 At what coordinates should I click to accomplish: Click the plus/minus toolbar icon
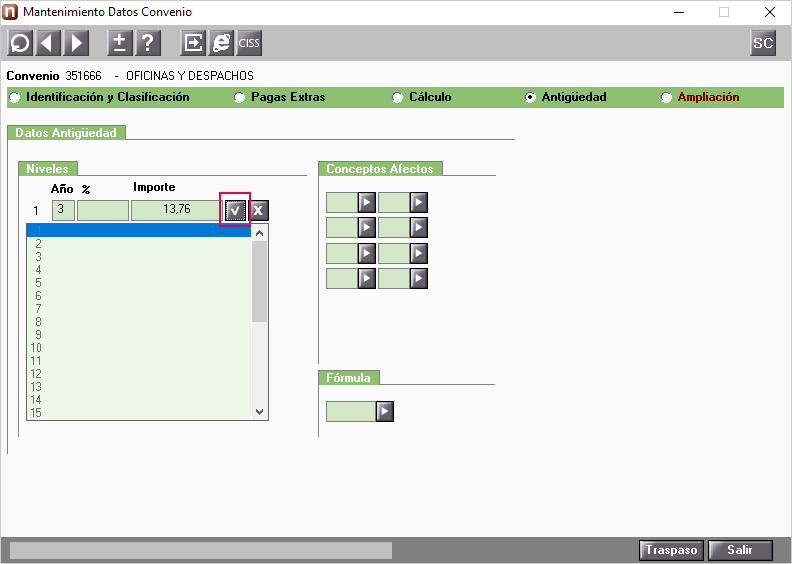click(120, 43)
